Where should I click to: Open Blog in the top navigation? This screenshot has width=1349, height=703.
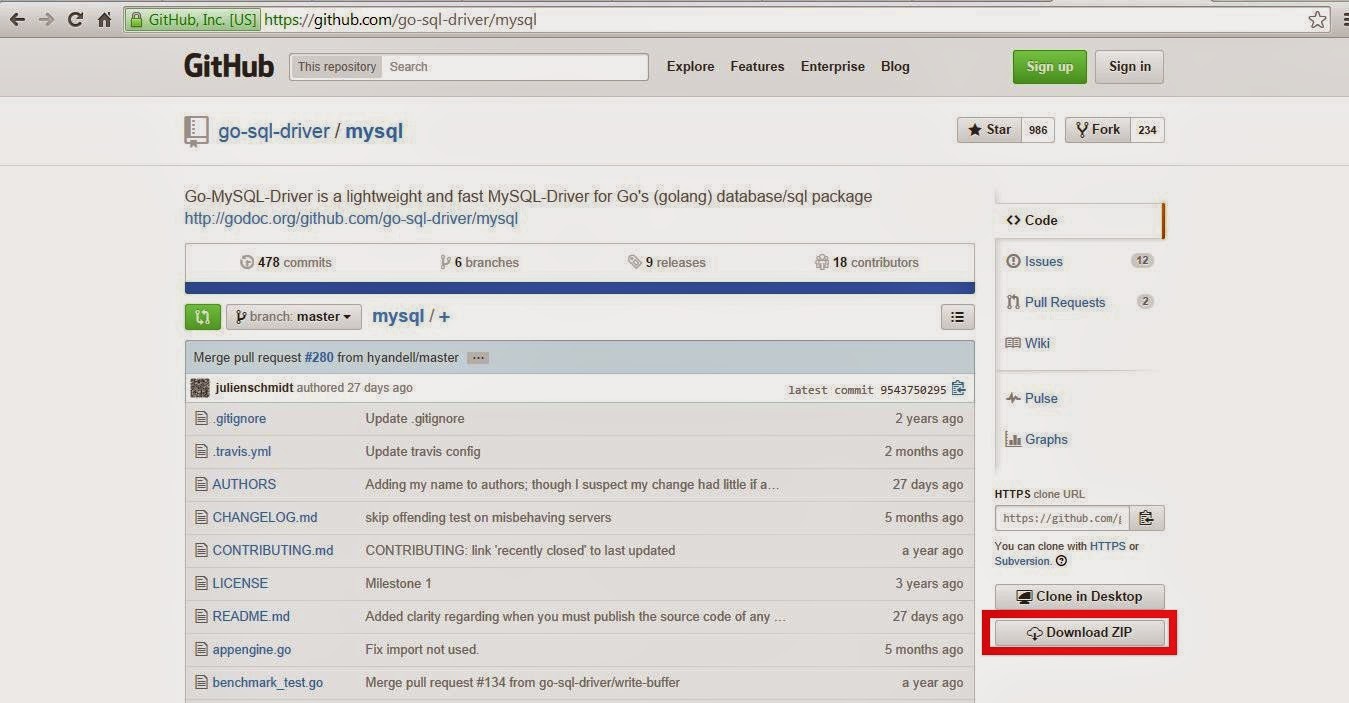(895, 67)
